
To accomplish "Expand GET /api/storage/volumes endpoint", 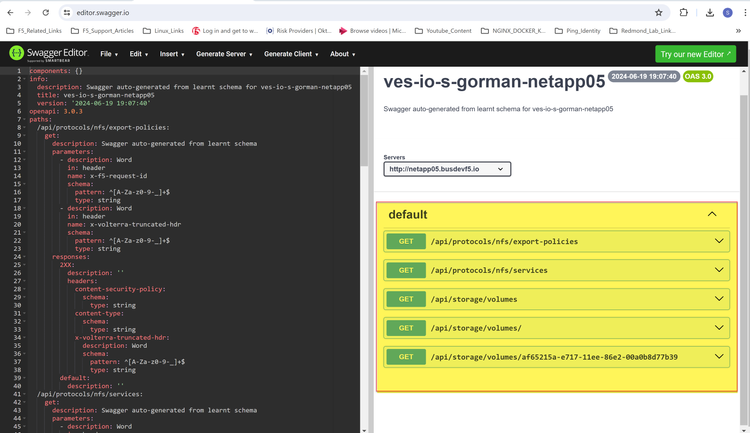I will [560, 299].
